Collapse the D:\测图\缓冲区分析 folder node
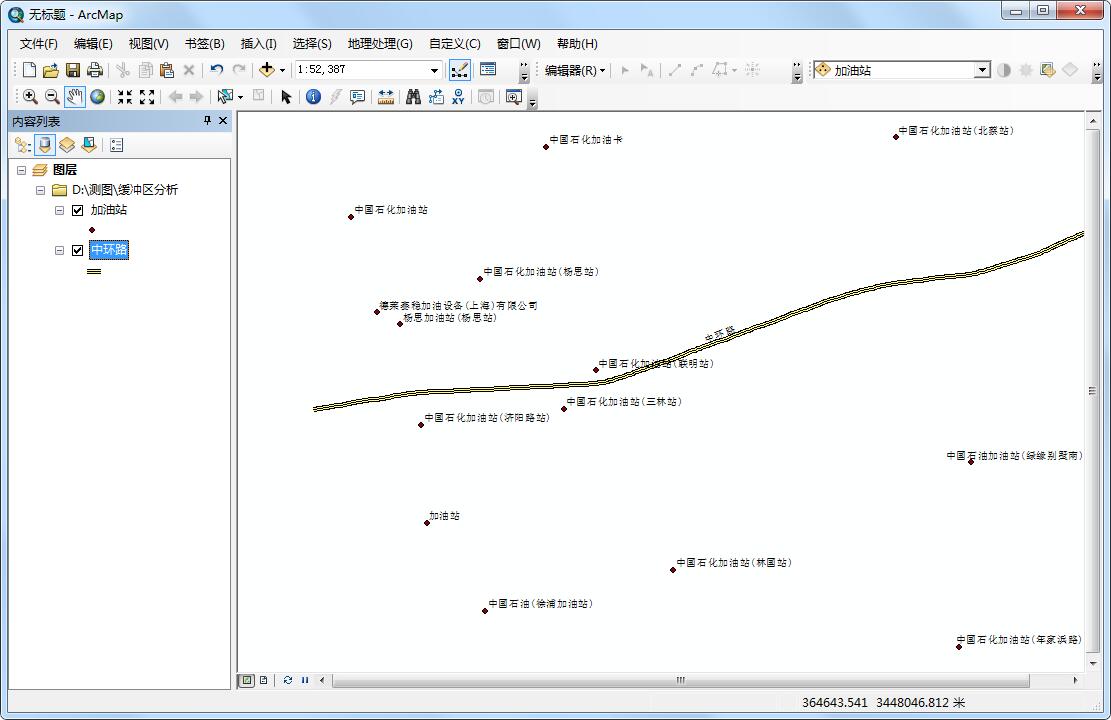The width and height of the screenshot is (1111, 720). coord(40,190)
